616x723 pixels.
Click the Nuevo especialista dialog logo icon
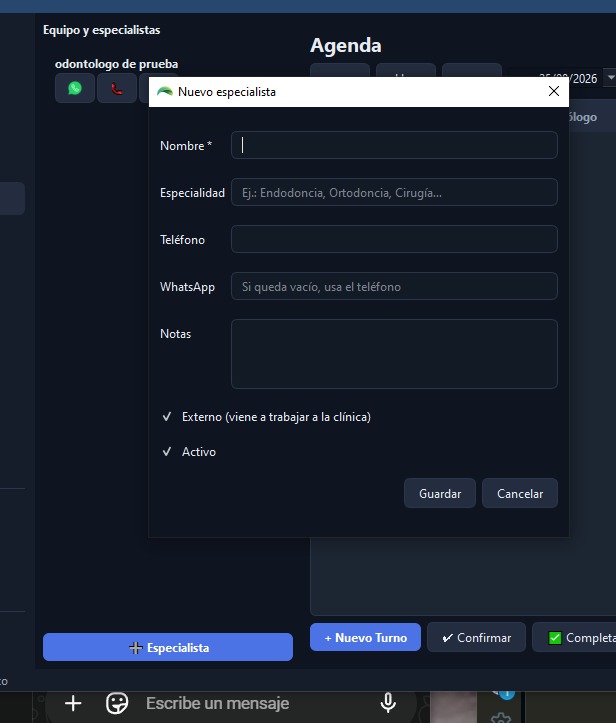(x=165, y=92)
